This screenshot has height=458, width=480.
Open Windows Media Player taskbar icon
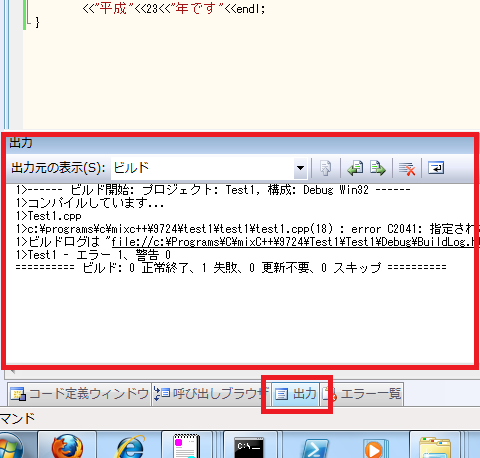pyautogui.click(x=375, y=447)
